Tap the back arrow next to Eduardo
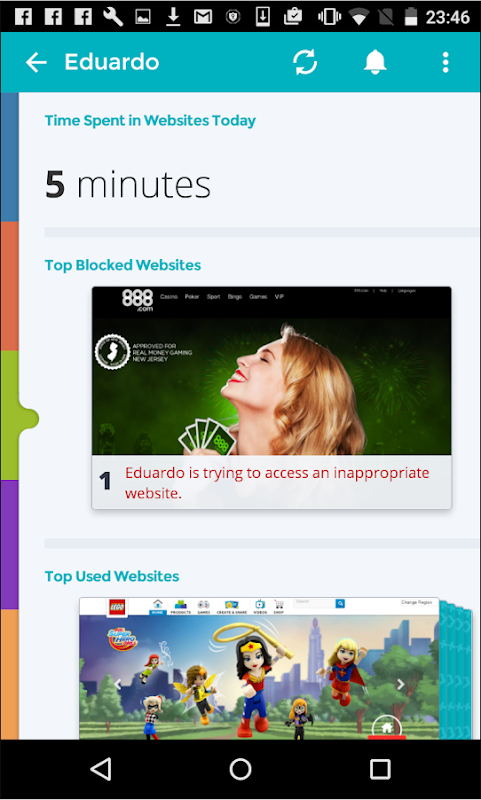 click(36, 62)
